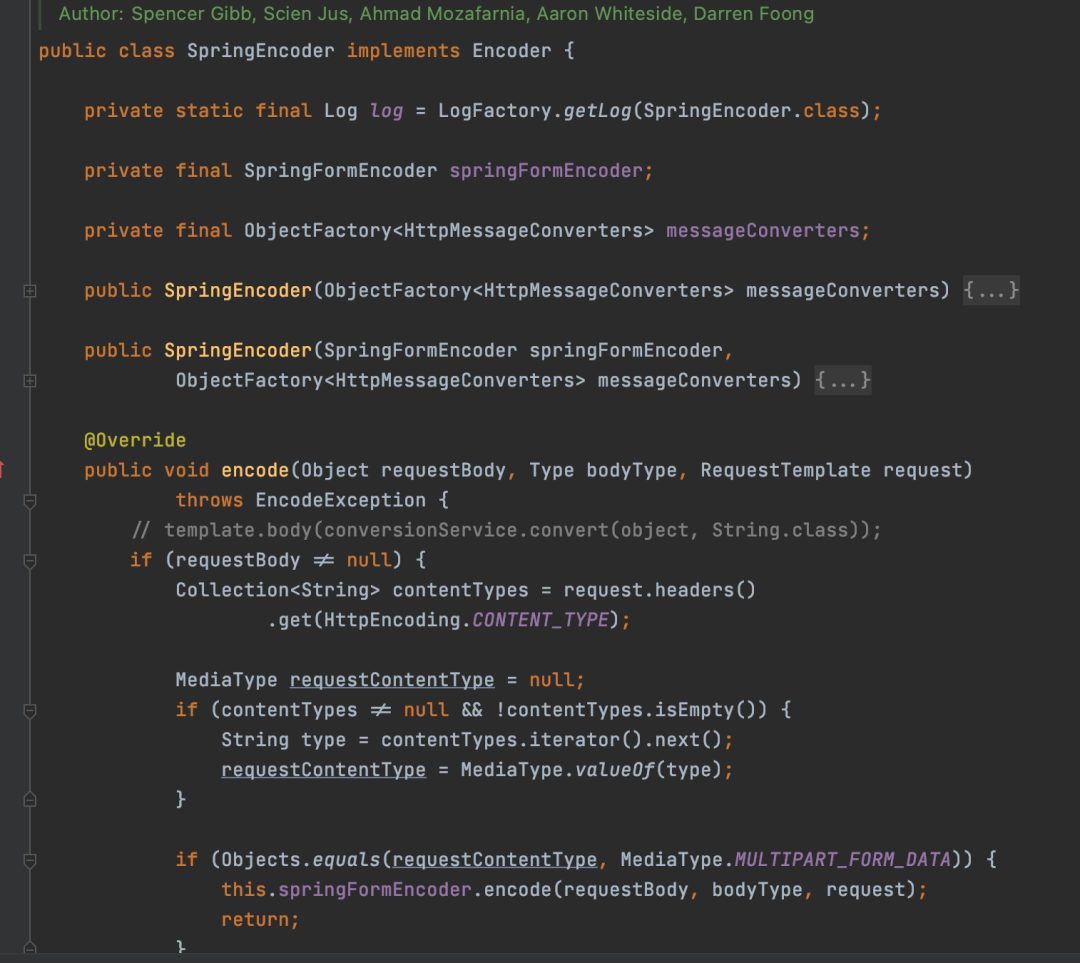The height and width of the screenshot is (963, 1080).
Task: Place caret on the commented template.body line
Action: pyautogui.click(x=506, y=530)
